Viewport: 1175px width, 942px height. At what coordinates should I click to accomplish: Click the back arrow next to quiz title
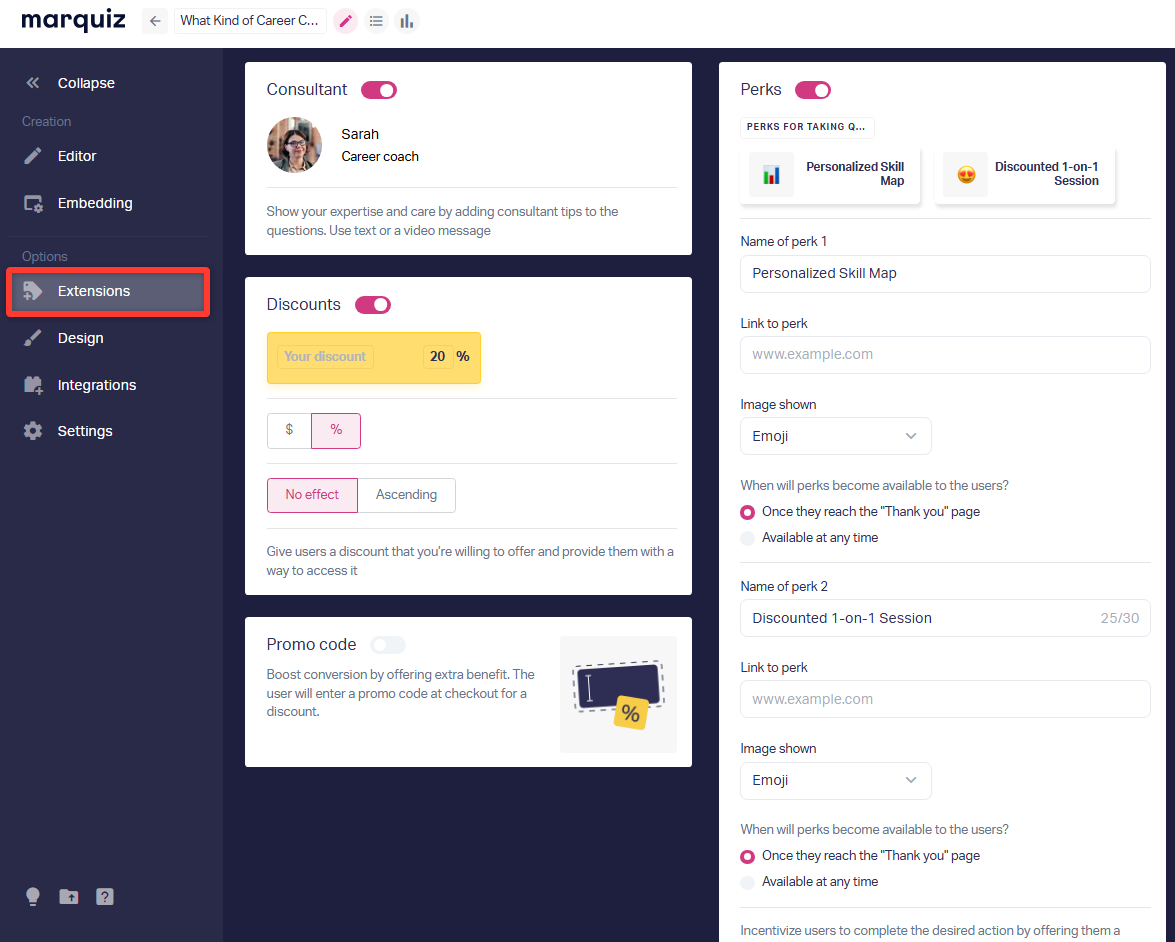[155, 21]
